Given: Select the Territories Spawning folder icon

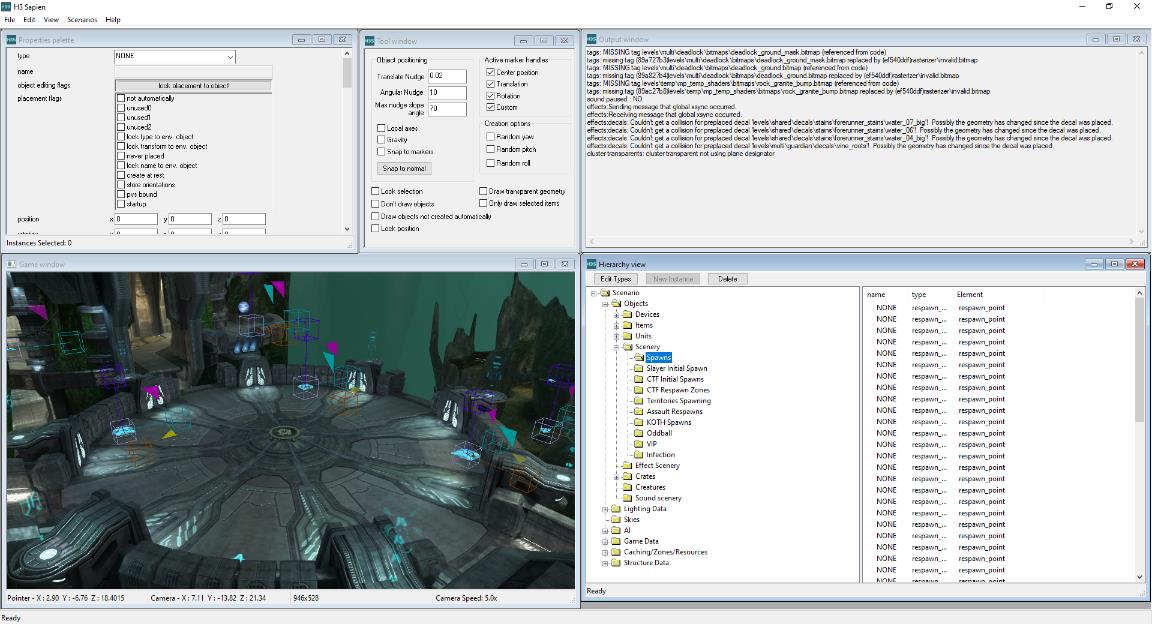Looking at the screenshot, I should (x=639, y=401).
